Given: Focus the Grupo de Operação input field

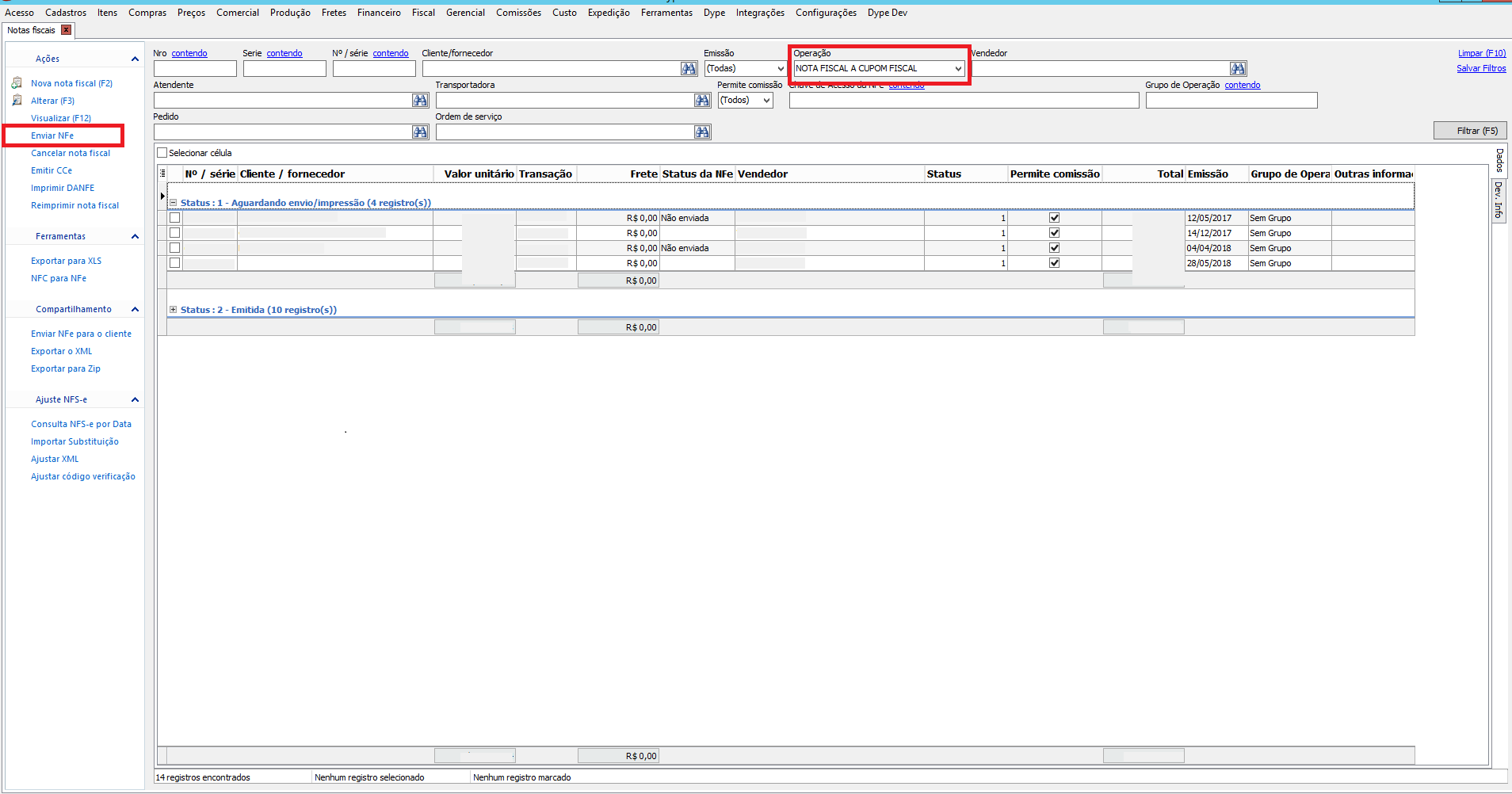Looking at the screenshot, I should pyautogui.click(x=1231, y=101).
